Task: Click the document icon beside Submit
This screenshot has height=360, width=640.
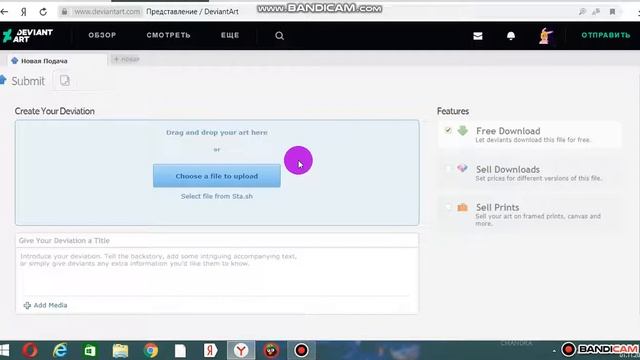Action: 64,80
